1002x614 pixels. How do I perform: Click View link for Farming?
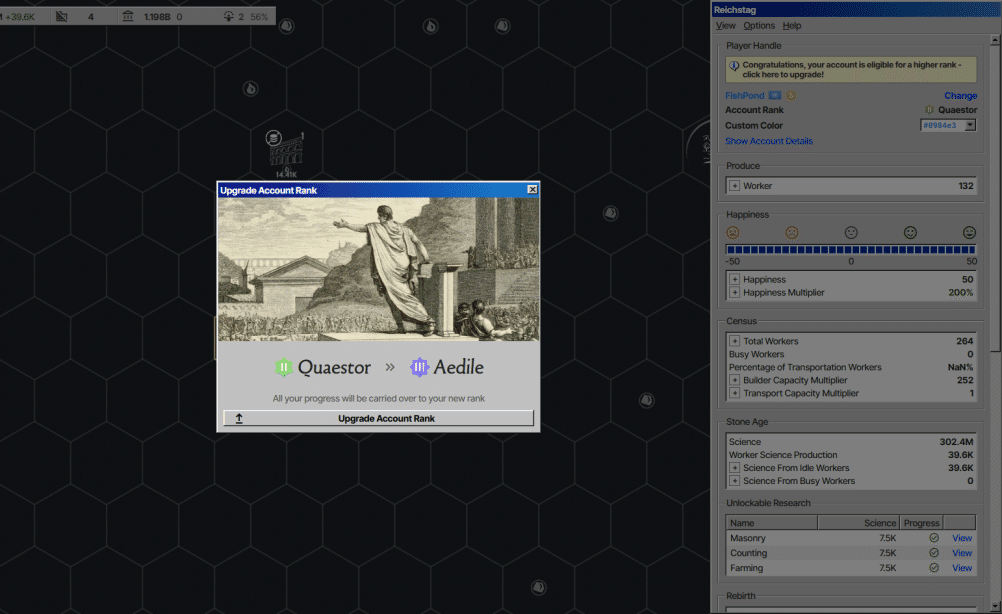(962, 567)
